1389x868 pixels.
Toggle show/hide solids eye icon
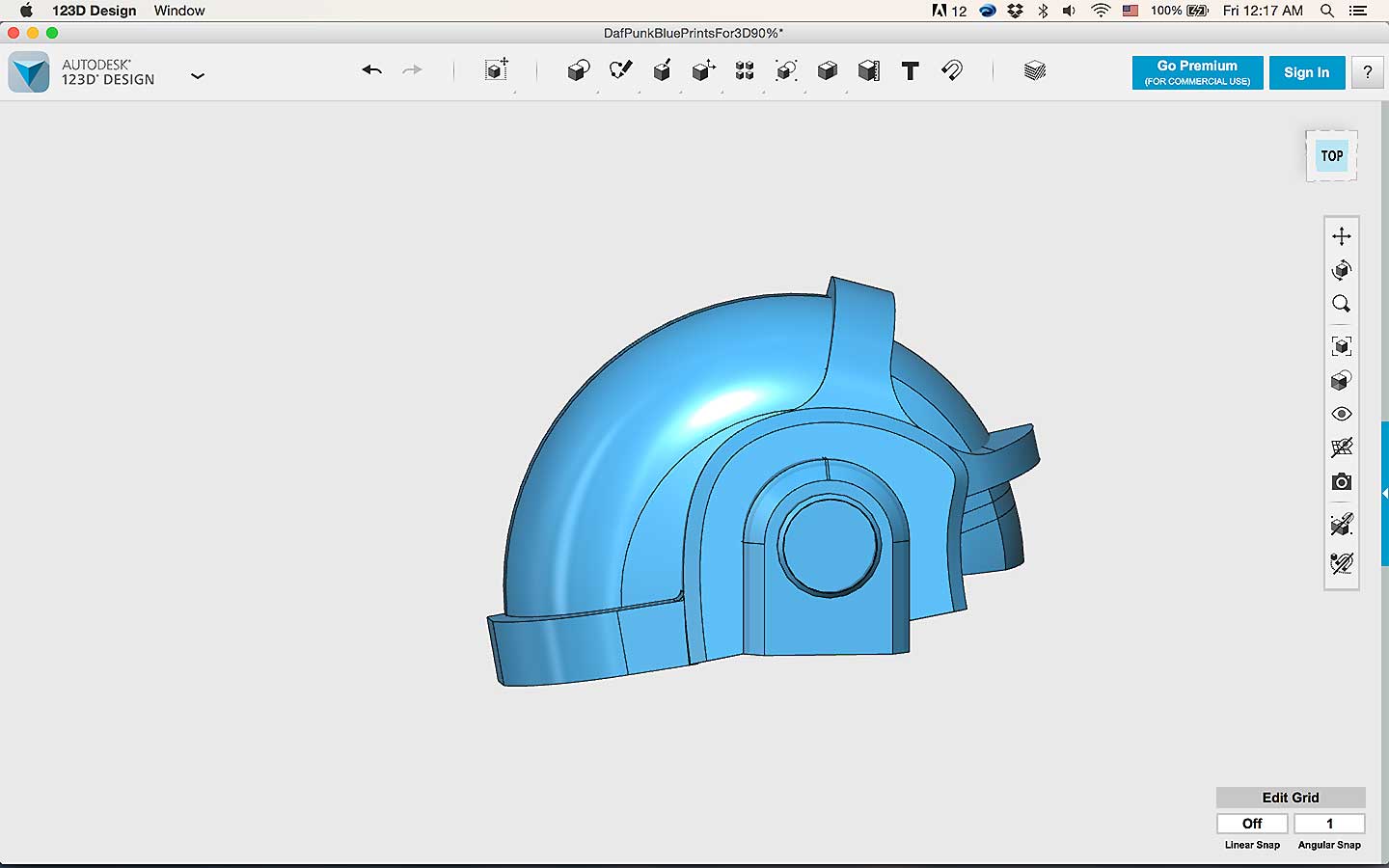(1342, 414)
